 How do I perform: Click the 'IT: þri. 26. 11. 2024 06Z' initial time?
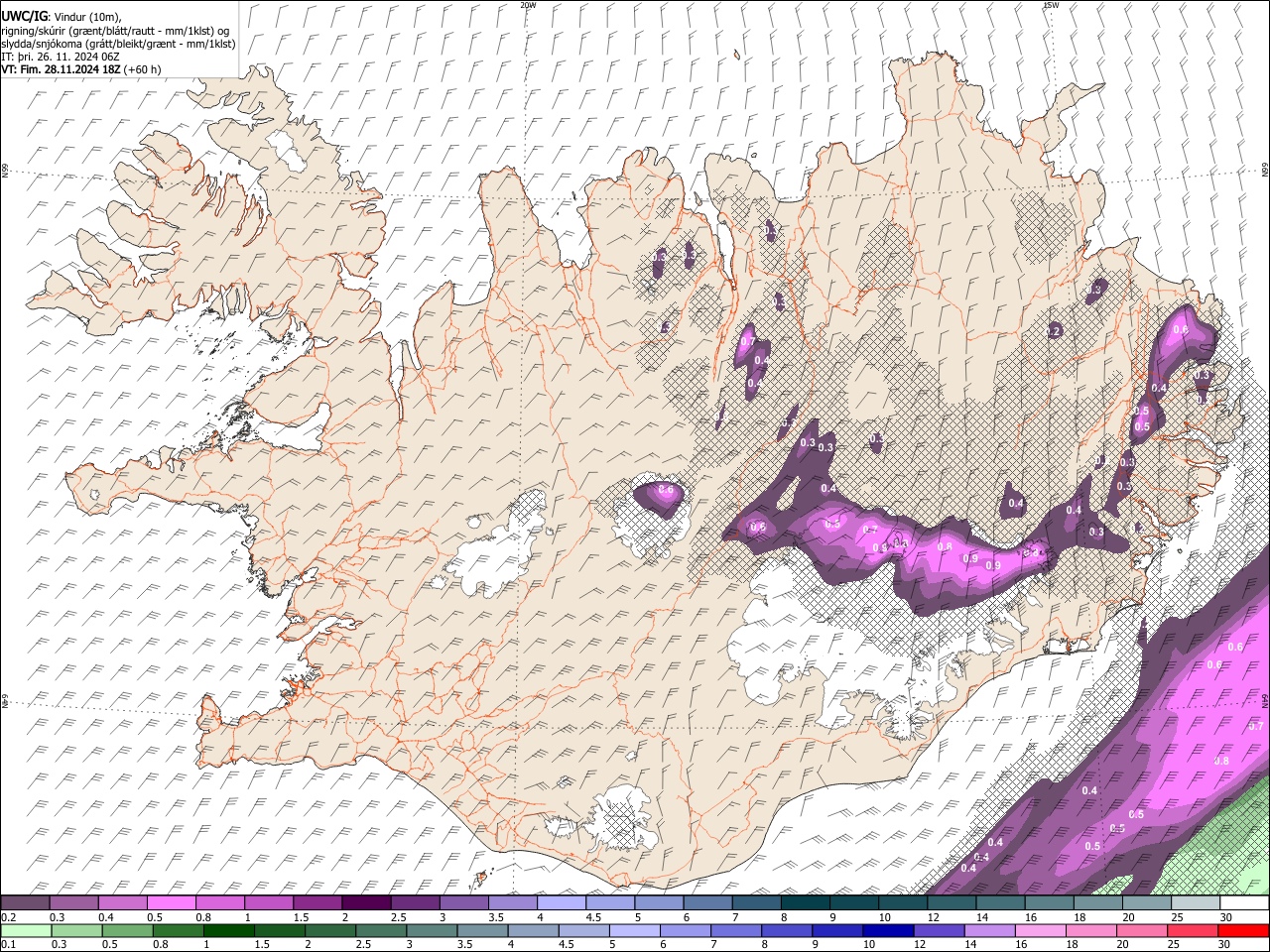pos(61,57)
